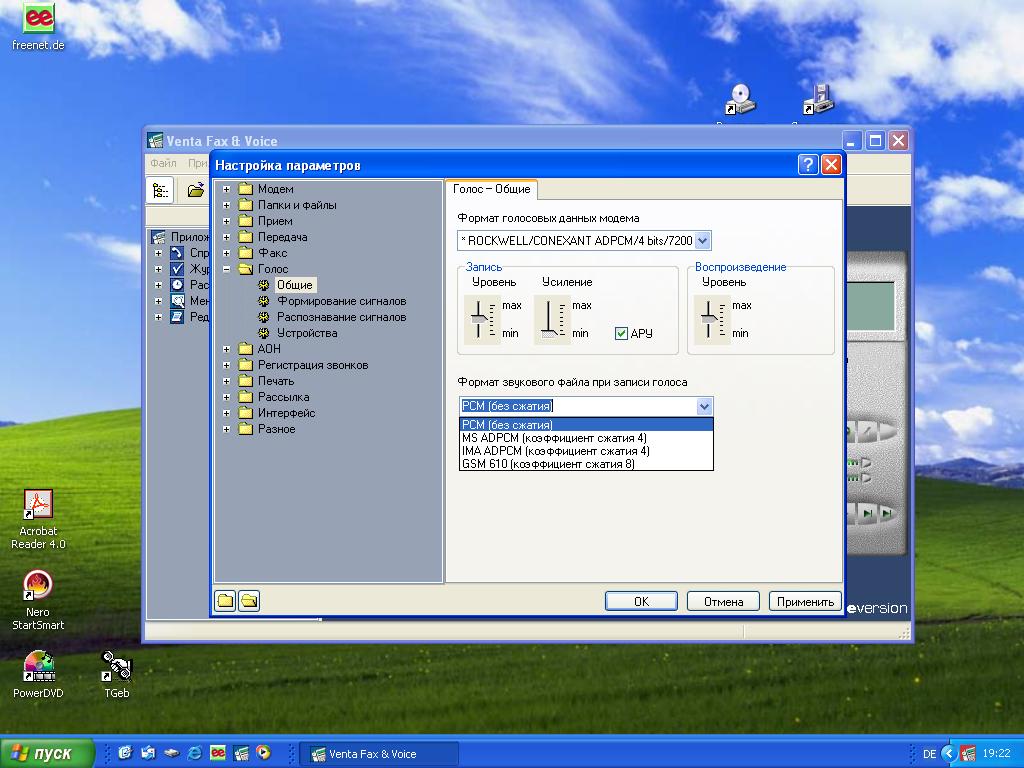The width and height of the screenshot is (1024, 768).
Task: Open modem voice data format dropdown
Action: click(x=703, y=241)
